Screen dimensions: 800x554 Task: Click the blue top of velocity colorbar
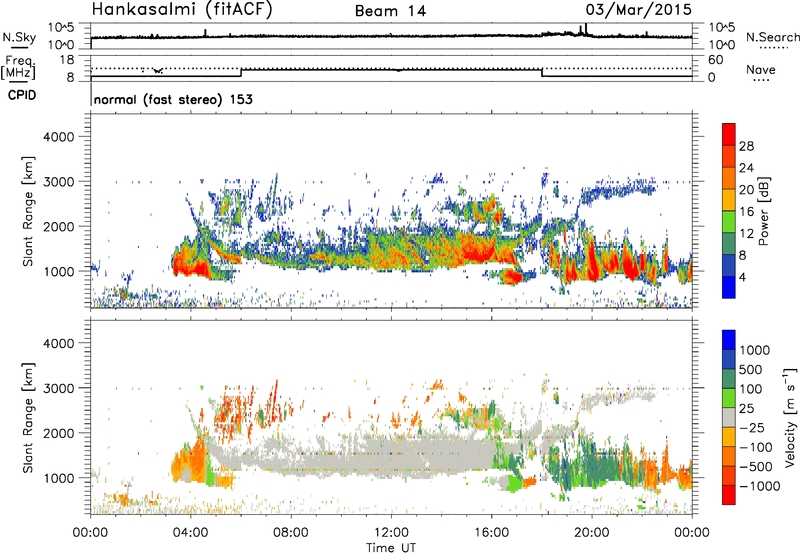pyautogui.click(x=729, y=340)
